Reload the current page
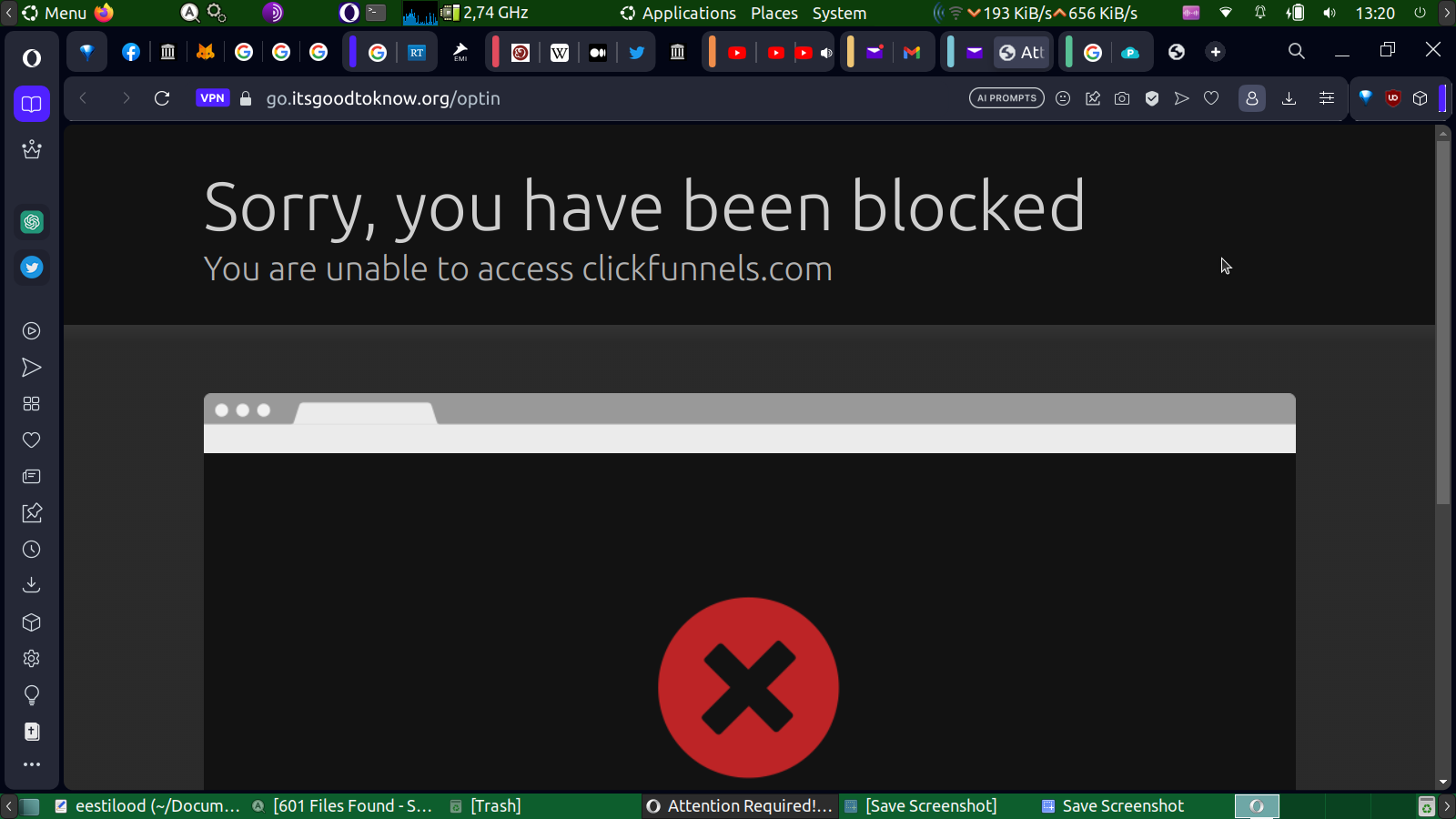1456x819 pixels. 162,98
